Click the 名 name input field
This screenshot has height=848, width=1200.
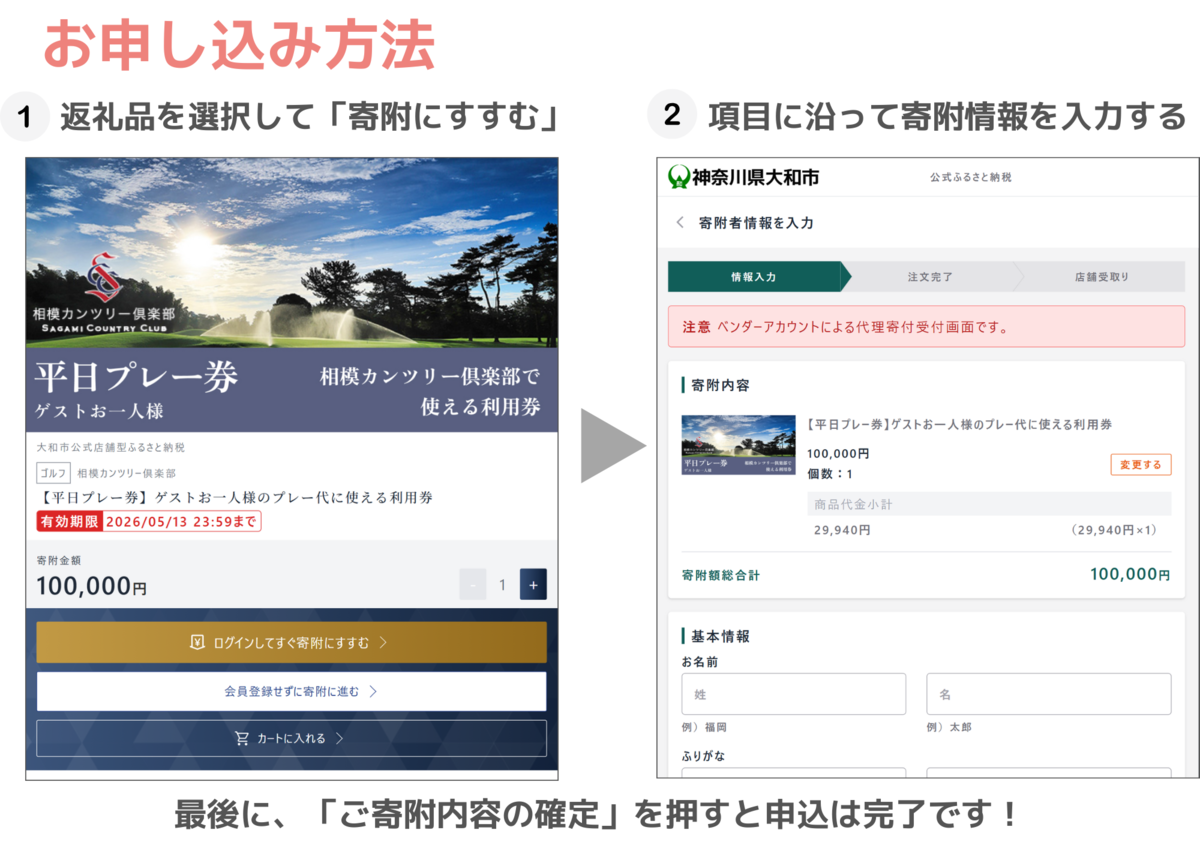(1048, 694)
